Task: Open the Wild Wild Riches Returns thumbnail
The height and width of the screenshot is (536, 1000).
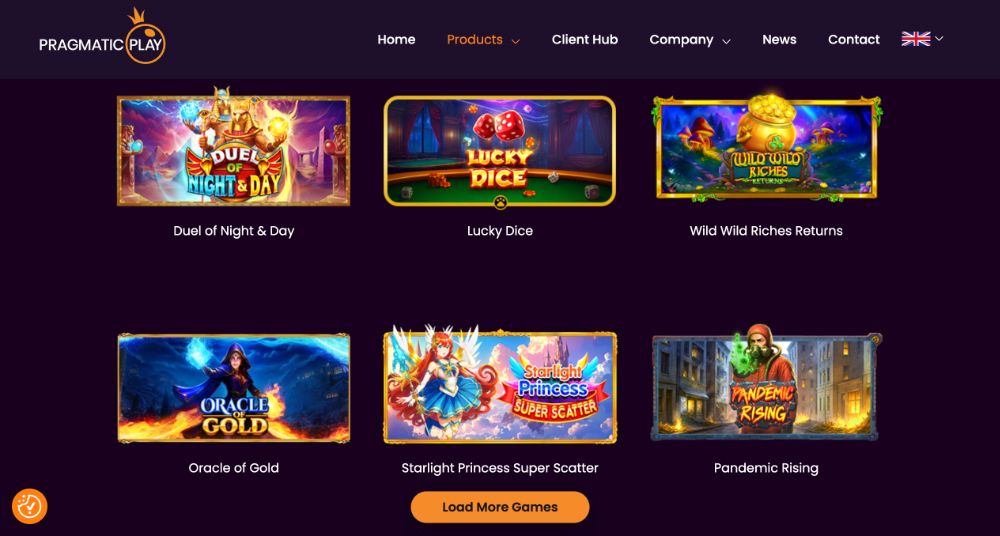Action: tap(767, 147)
